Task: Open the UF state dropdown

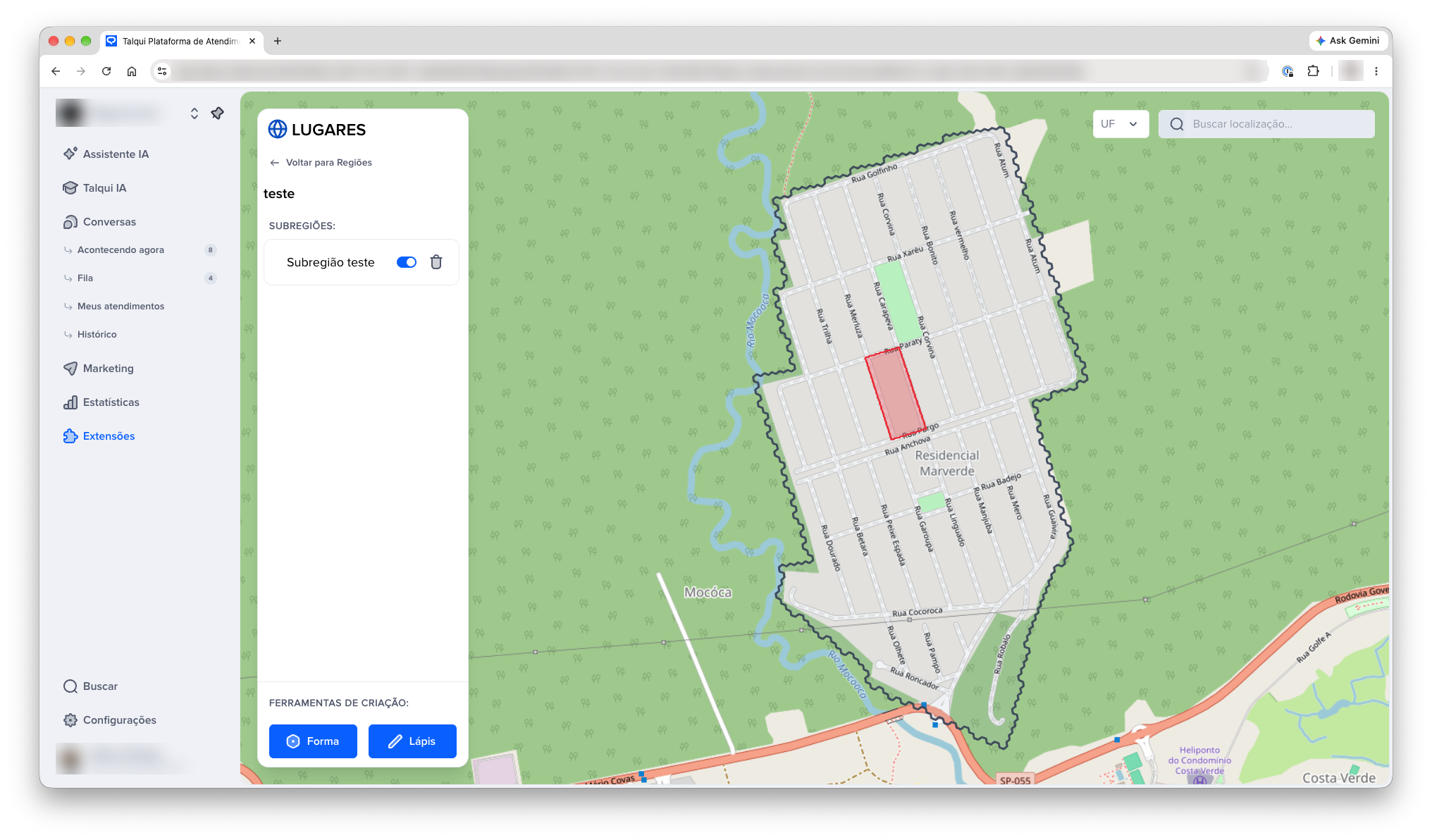Action: pos(1121,123)
